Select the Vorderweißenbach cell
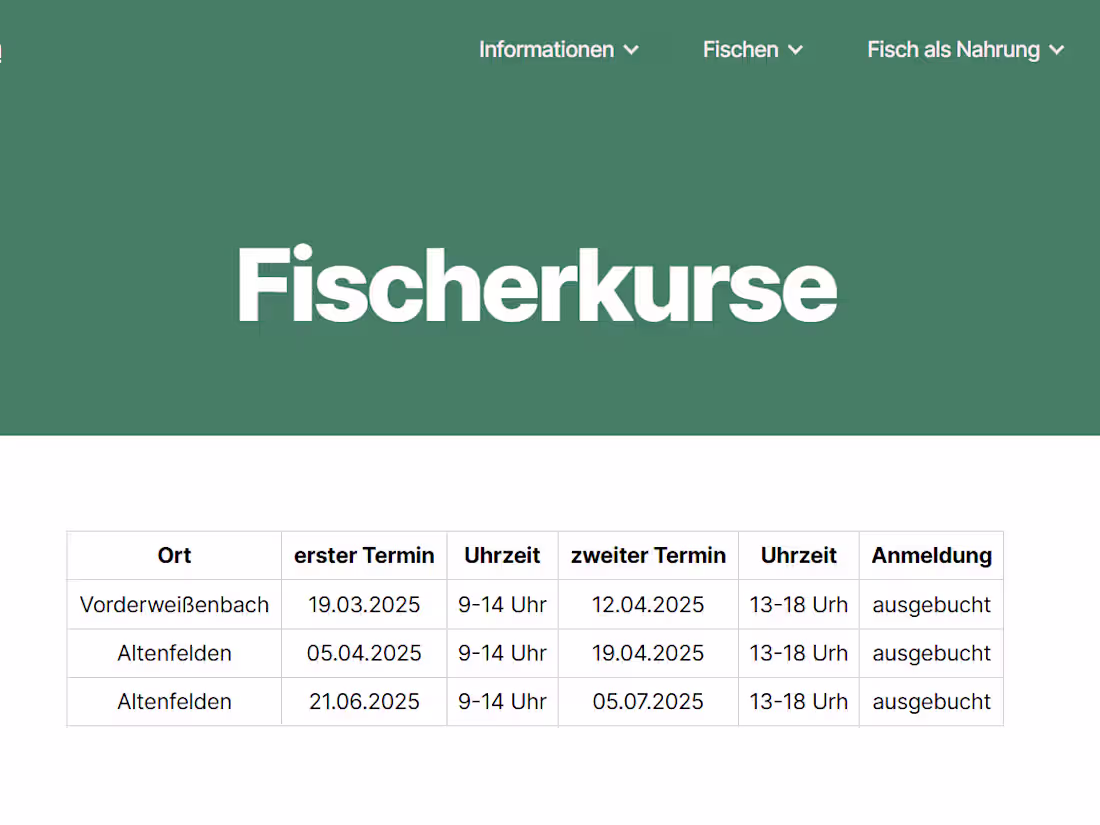This screenshot has width=1100, height=825. tap(174, 605)
